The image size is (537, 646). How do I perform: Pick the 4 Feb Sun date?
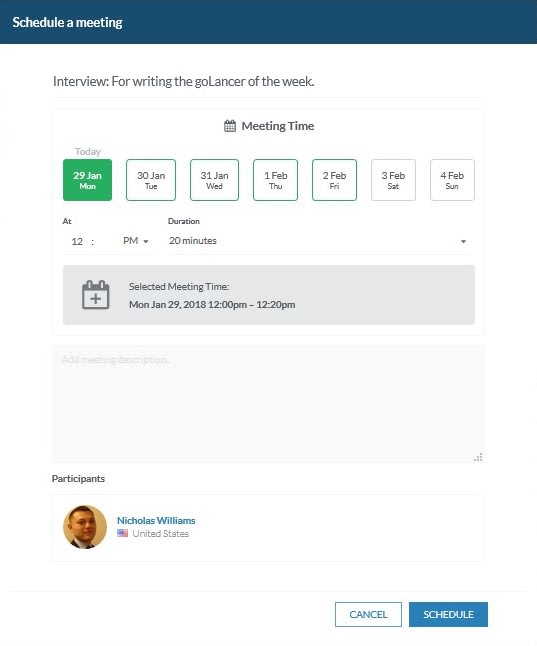452,180
